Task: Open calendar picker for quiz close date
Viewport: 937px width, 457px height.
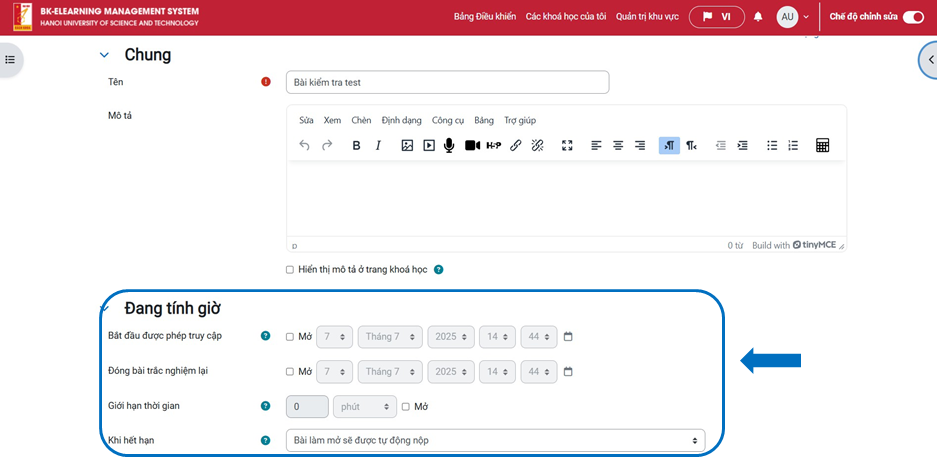Action: (x=568, y=372)
